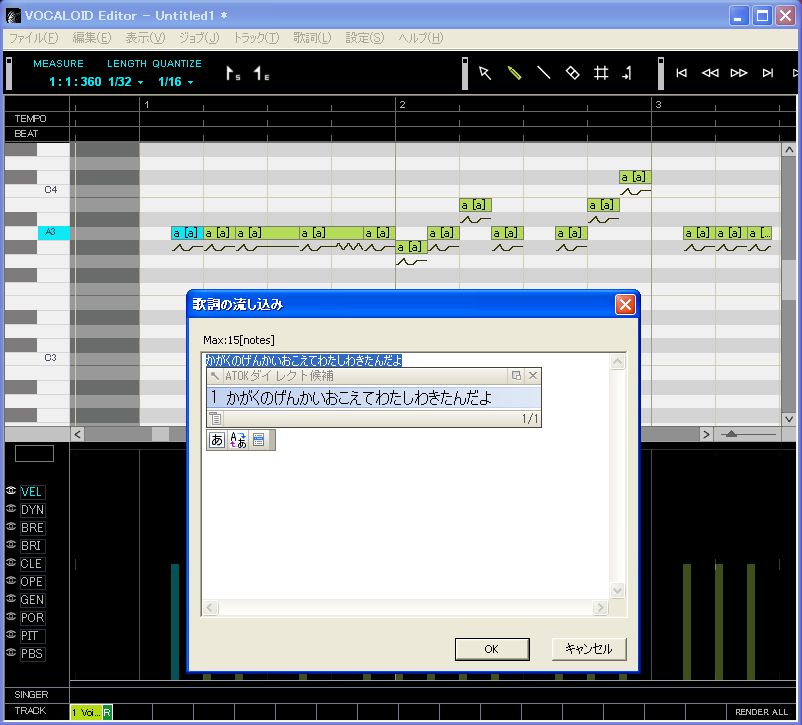Click the green R render button on the track tab
The height and width of the screenshot is (725, 802).
pos(107,712)
